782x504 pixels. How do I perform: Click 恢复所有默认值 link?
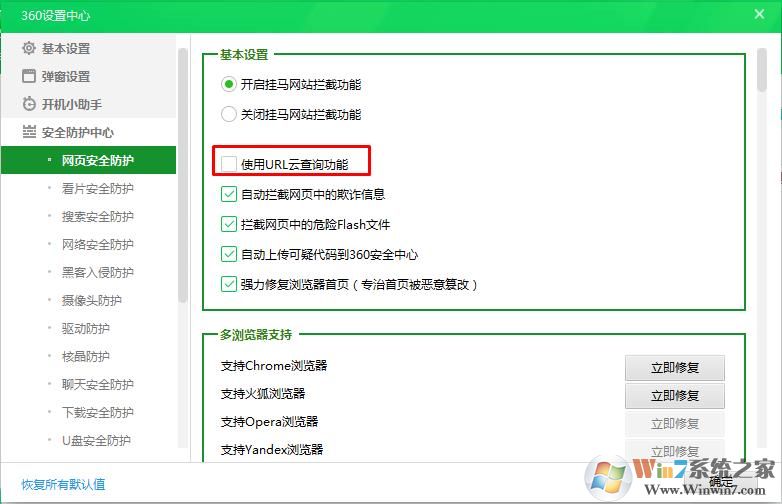[63, 484]
